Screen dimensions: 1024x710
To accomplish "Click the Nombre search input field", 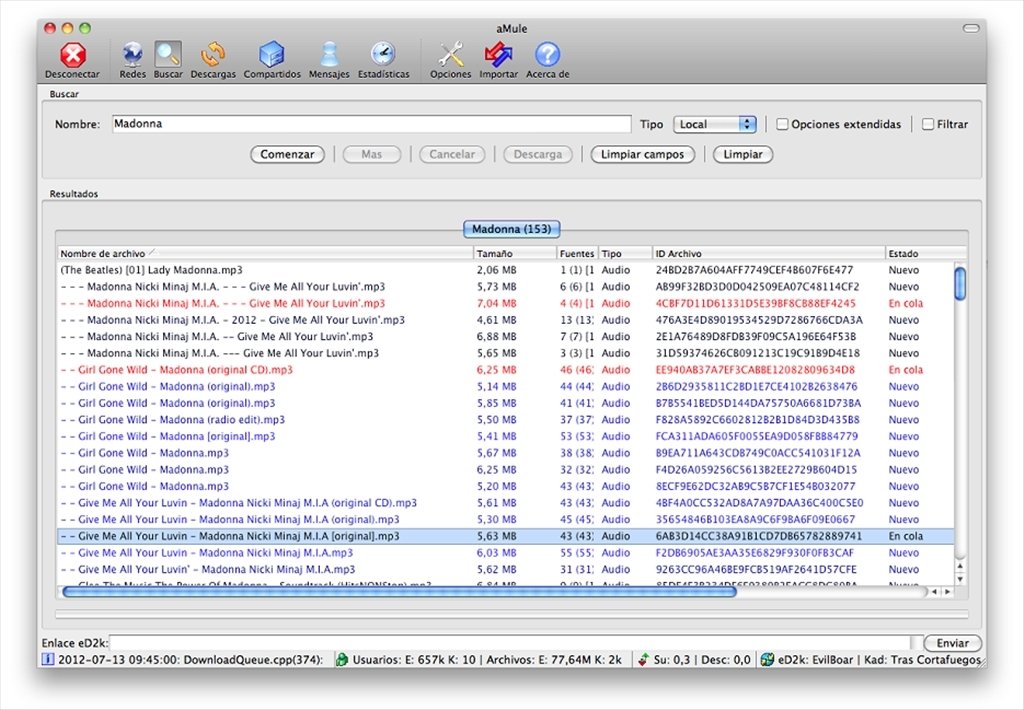I will 372,123.
